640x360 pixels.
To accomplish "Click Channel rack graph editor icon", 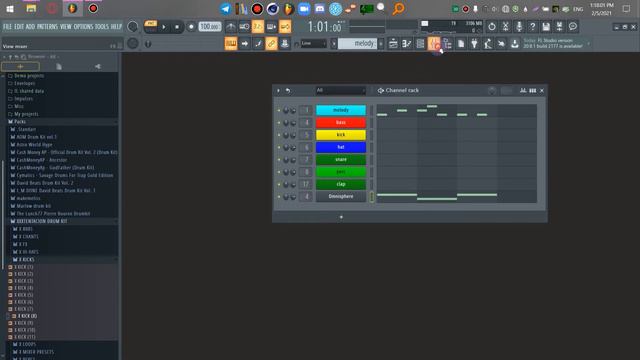I will (x=523, y=91).
